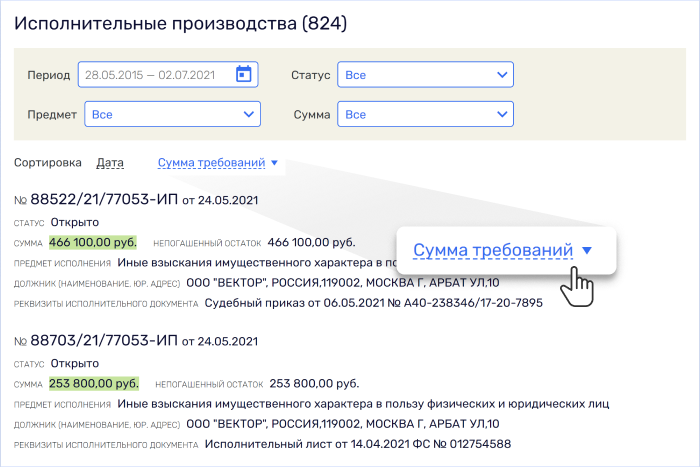Click triangle arrow in enlarged Сумма требований callout
The height and width of the screenshot is (467, 700).
pos(587,250)
